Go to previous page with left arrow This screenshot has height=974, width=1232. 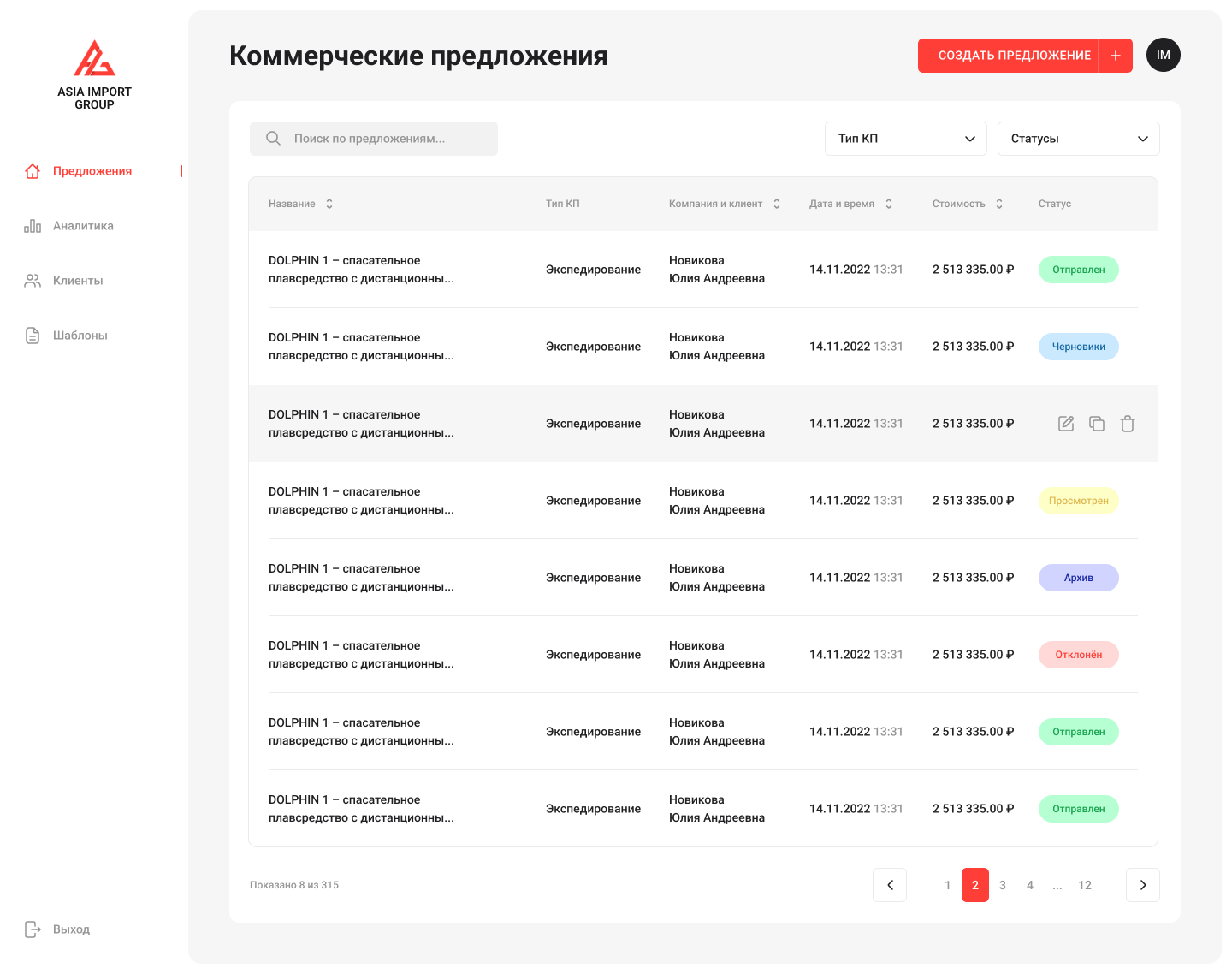(890, 885)
